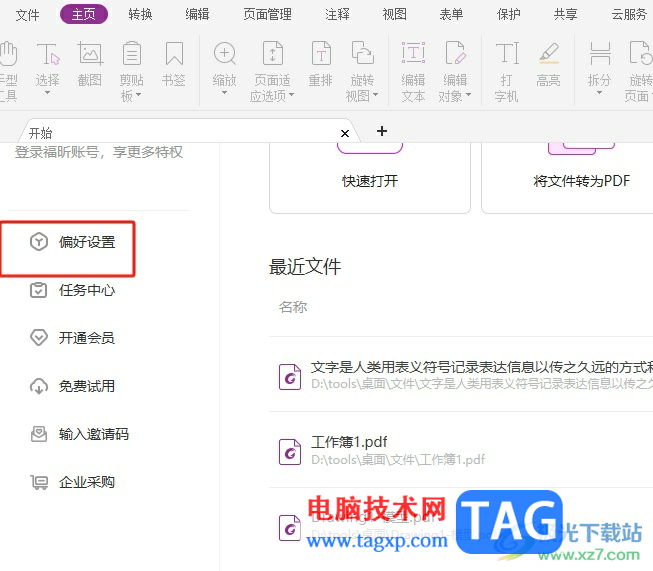Choose the Typewriter (打字机) tool icon
The width and height of the screenshot is (653, 571).
[507, 53]
